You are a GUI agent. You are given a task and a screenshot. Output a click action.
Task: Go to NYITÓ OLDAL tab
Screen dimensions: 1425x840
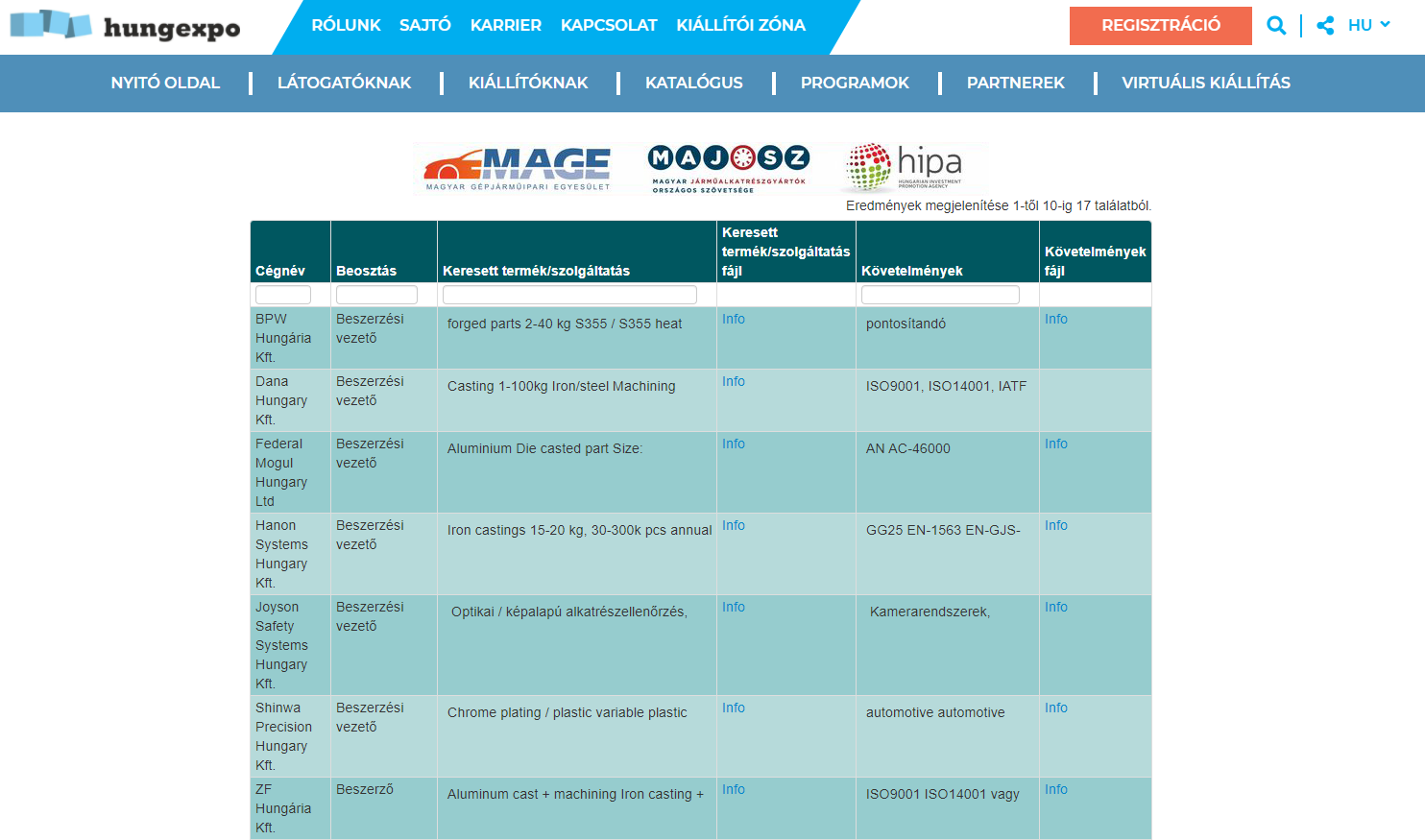(x=165, y=83)
